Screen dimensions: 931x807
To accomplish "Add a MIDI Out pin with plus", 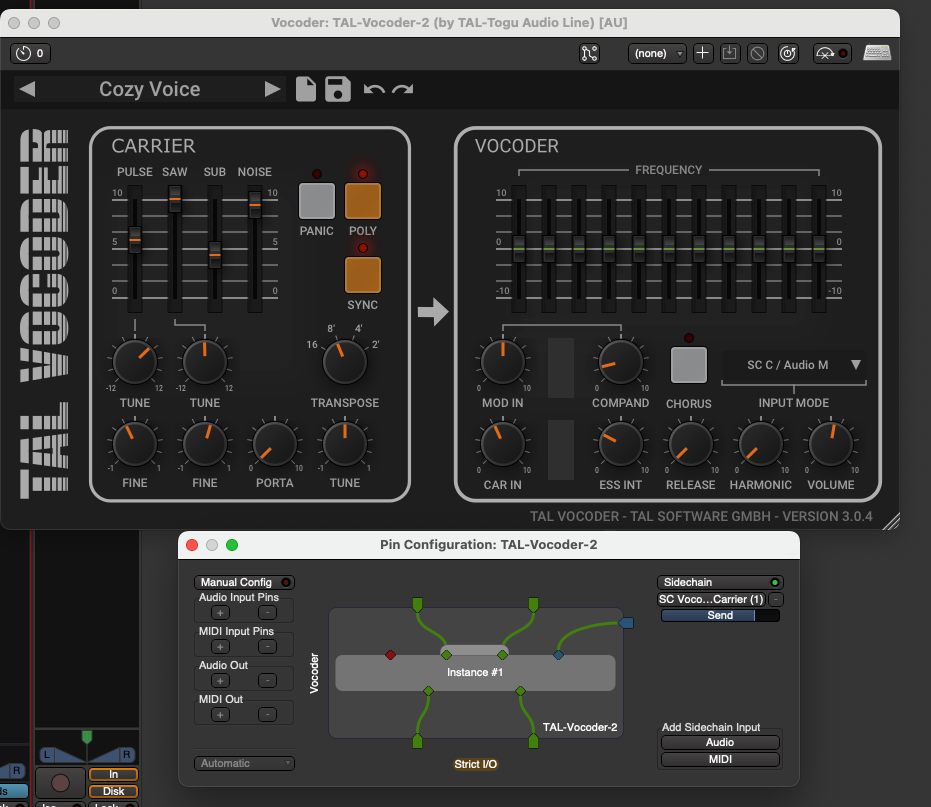I will [x=220, y=715].
